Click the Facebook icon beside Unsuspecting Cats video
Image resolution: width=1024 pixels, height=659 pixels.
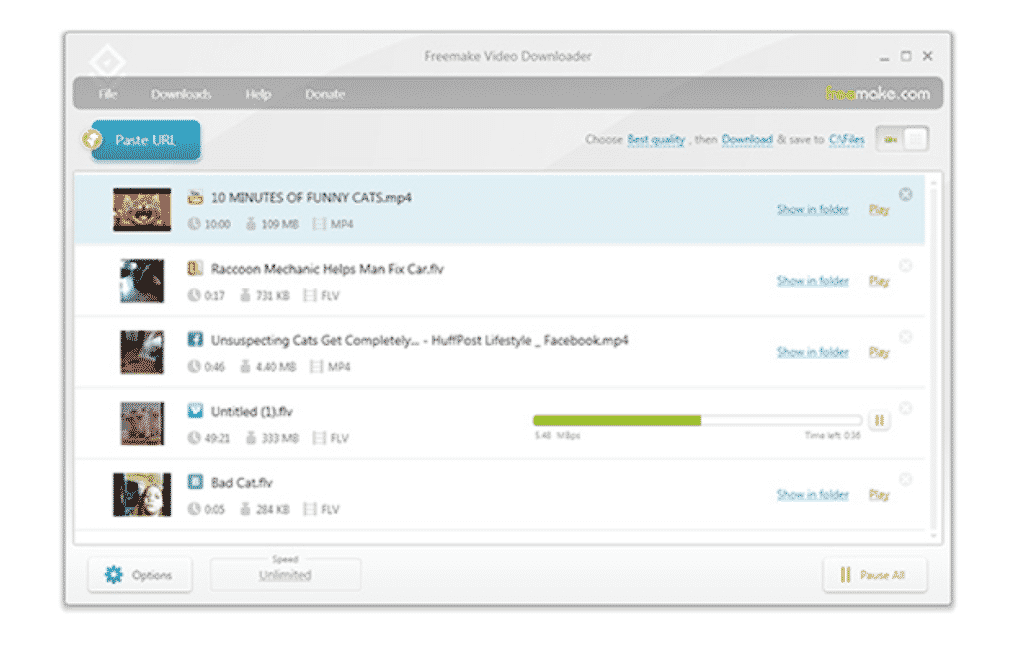point(196,340)
